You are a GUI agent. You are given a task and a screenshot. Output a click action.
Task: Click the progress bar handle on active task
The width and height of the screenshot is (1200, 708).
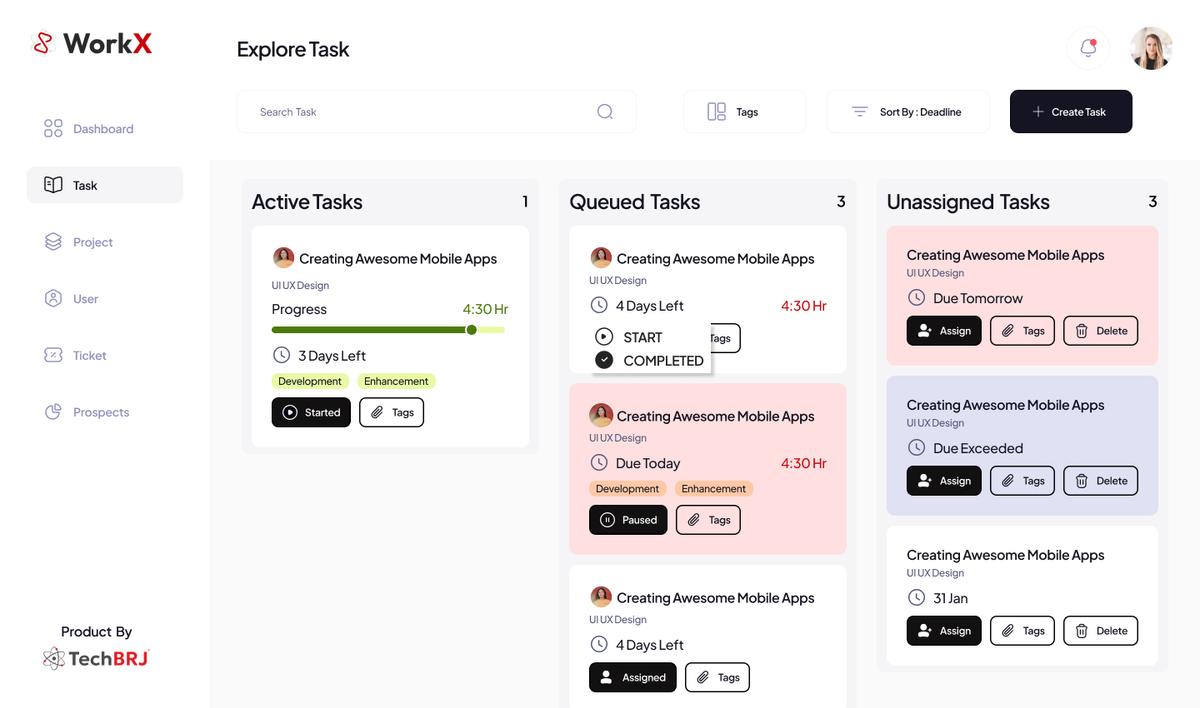[472, 330]
